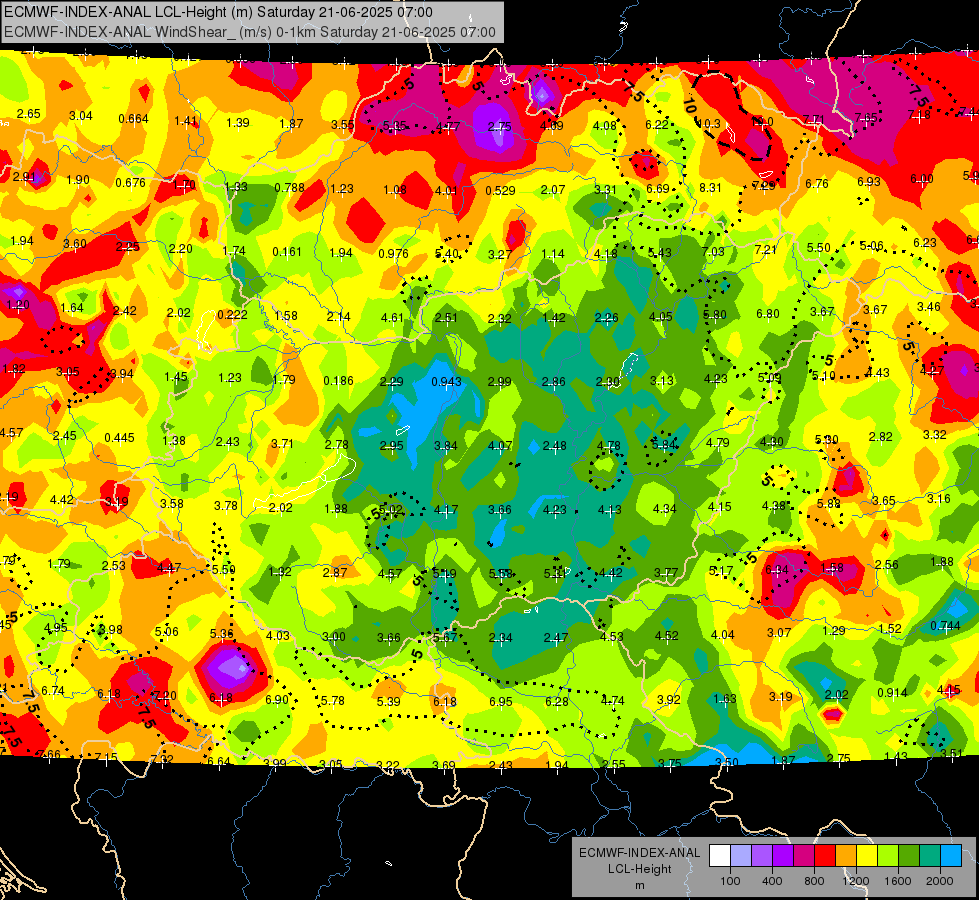The width and height of the screenshot is (979, 900).
Task: Click the wind shear value 0.676
Action: click(130, 182)
